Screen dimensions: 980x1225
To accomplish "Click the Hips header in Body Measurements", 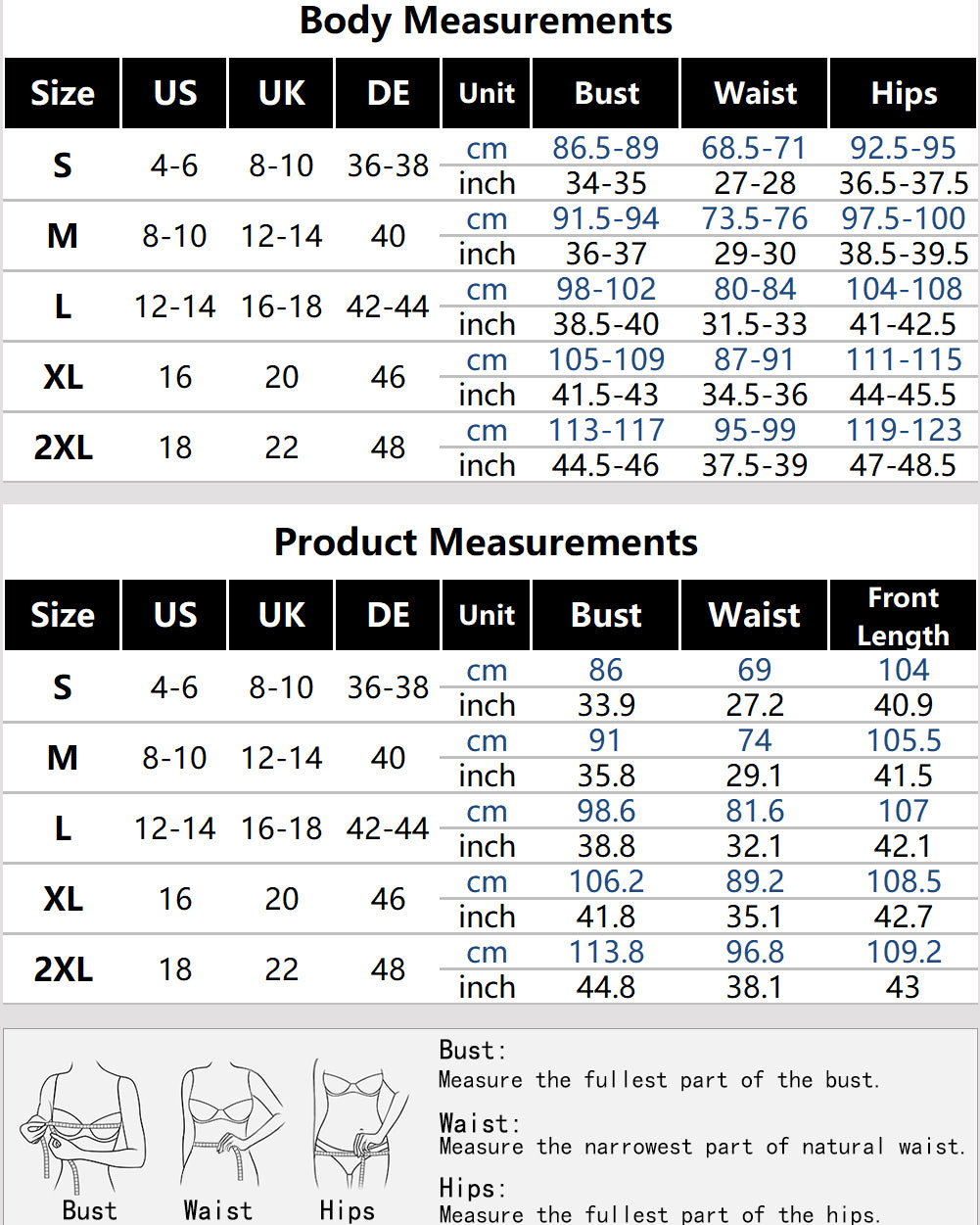I will [x=903, y=94].
